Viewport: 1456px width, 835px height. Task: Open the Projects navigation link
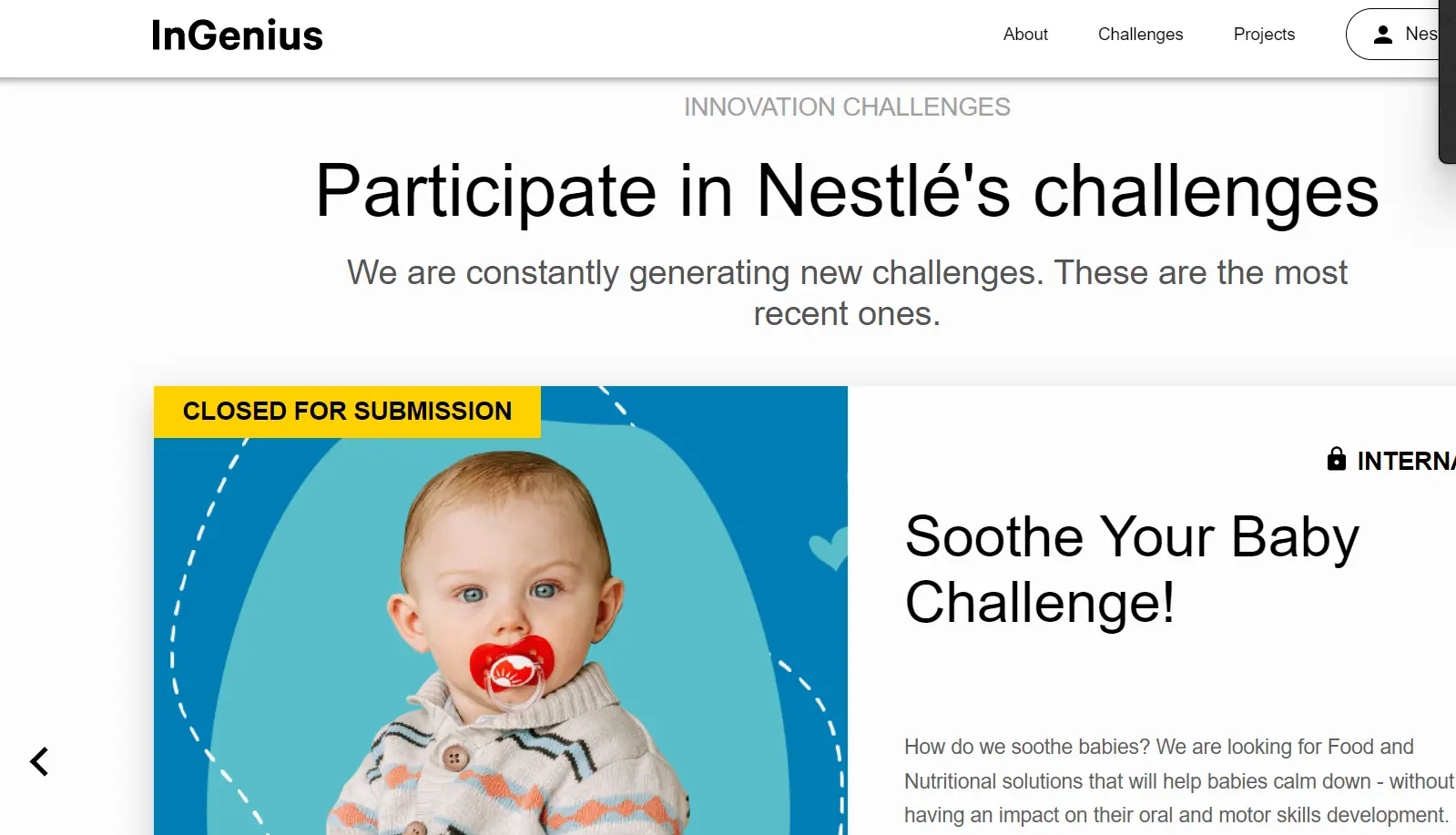point(1264,35)
